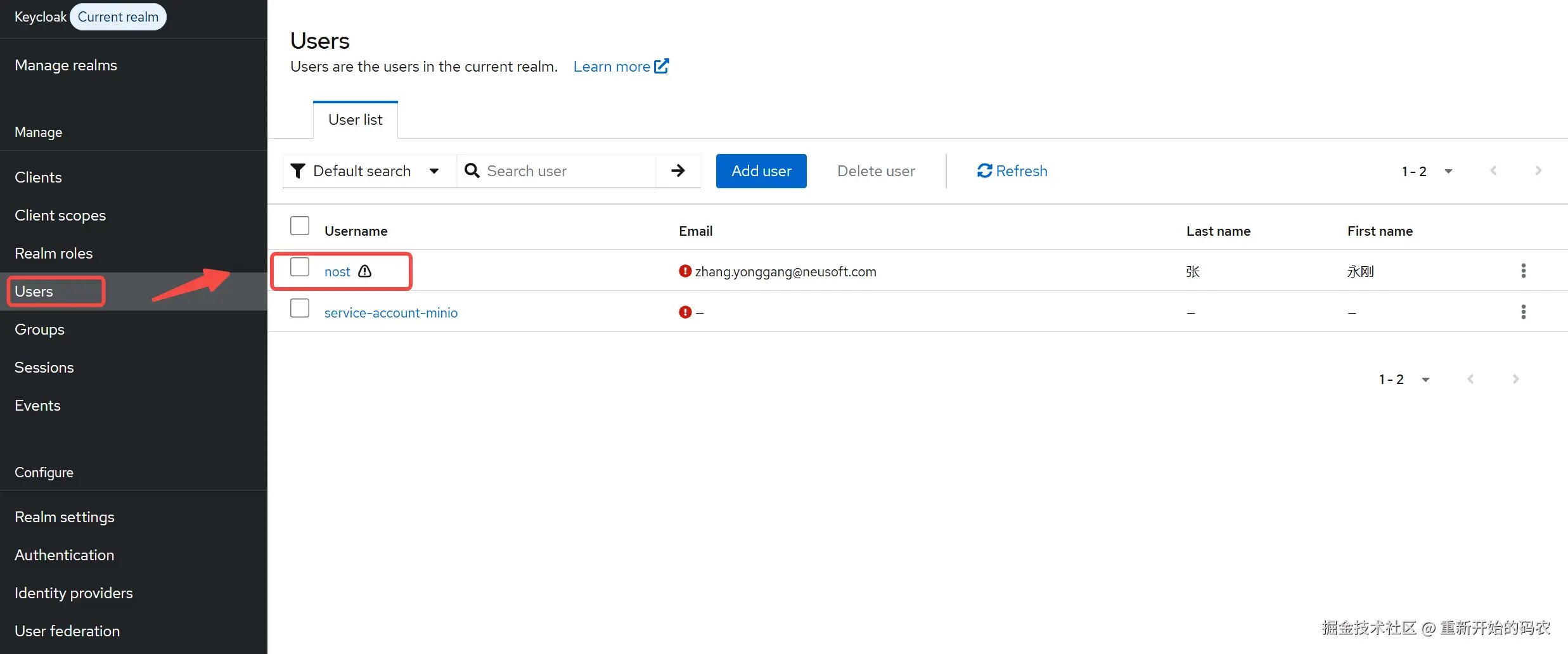Click the search submit arrow icon
The image size is (1568, 654).
pyautogui.click(x=678, y=170)
